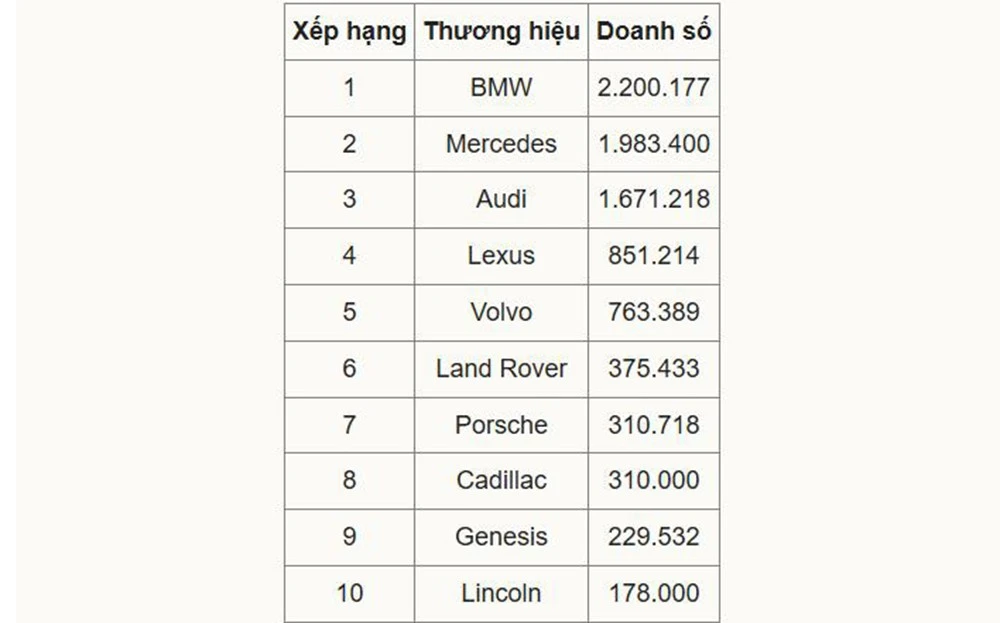1000x623 pixels.
Task: Select the sales value 1.983.400
Action: click(x=653, y=143)
